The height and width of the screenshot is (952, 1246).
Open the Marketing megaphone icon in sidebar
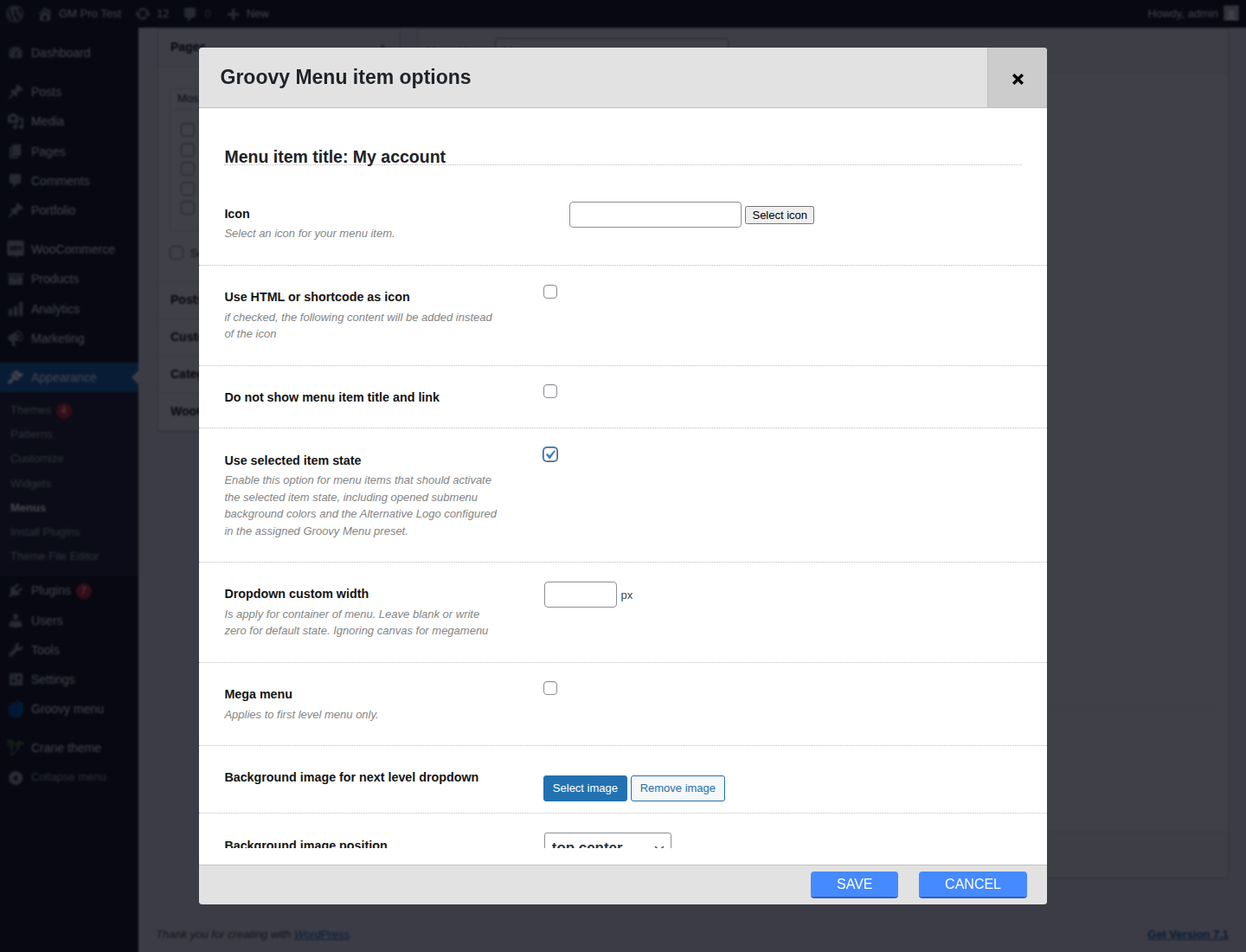[x=16, y=338]
